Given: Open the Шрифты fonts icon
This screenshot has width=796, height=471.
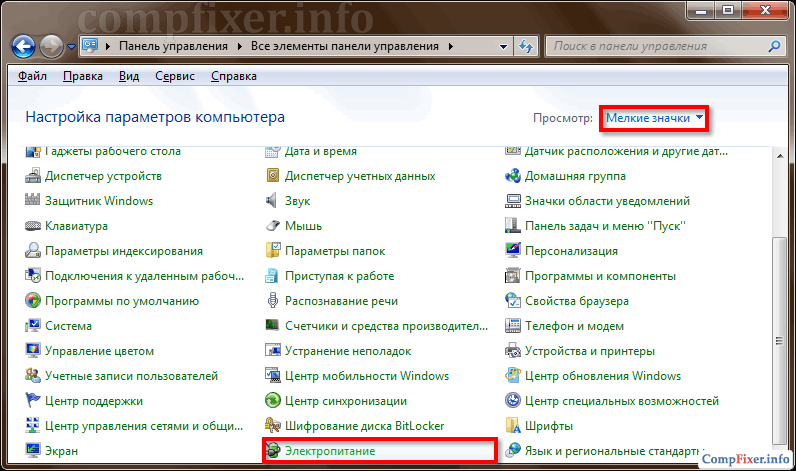Looking at the screenshot, I should 513,425.
